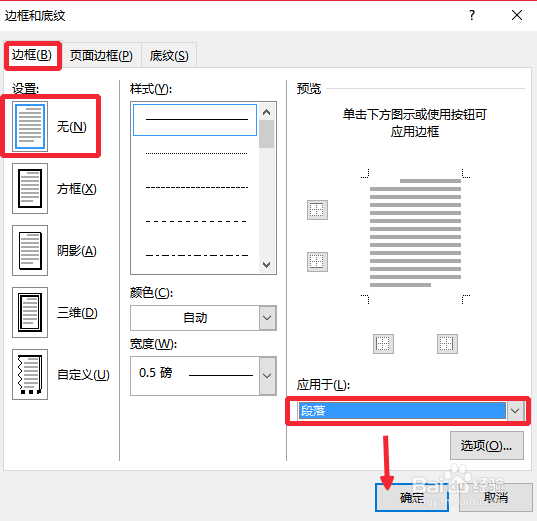Click the style list scroll up arrow
The image size is (537, 521).
click(x=266, y=112)
